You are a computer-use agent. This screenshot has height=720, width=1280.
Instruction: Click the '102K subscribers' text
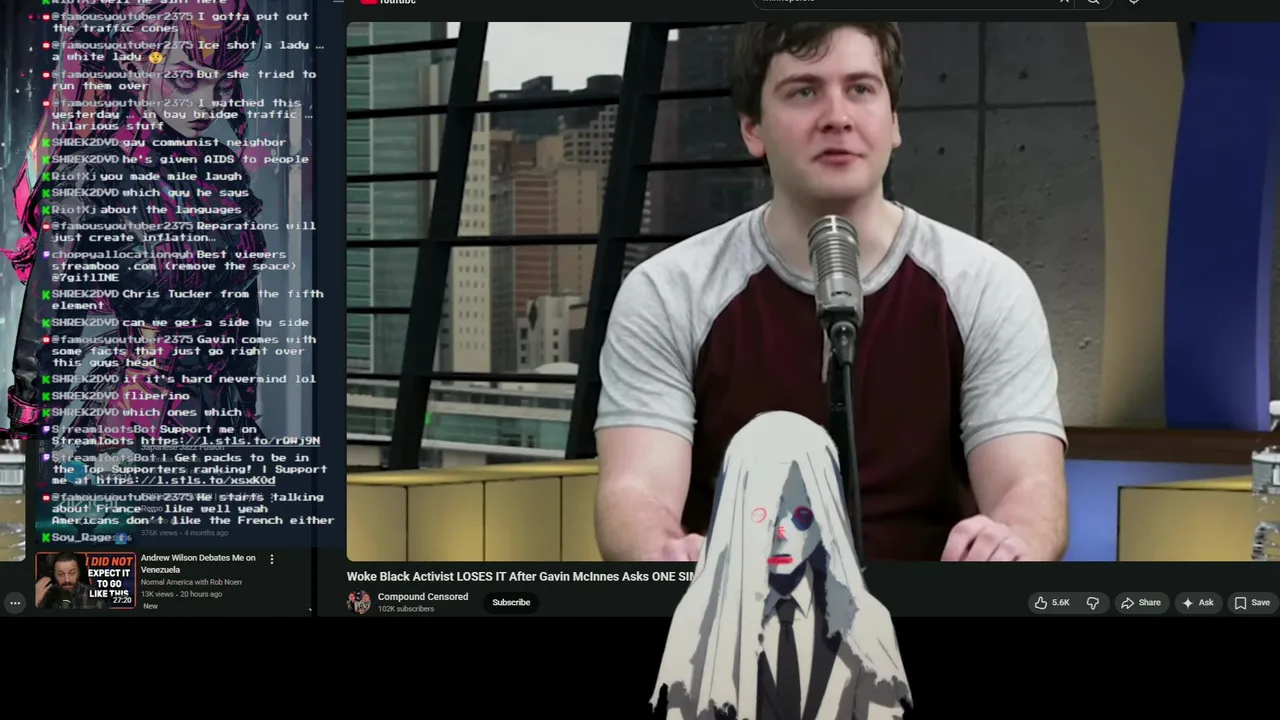tap(406, 609)
